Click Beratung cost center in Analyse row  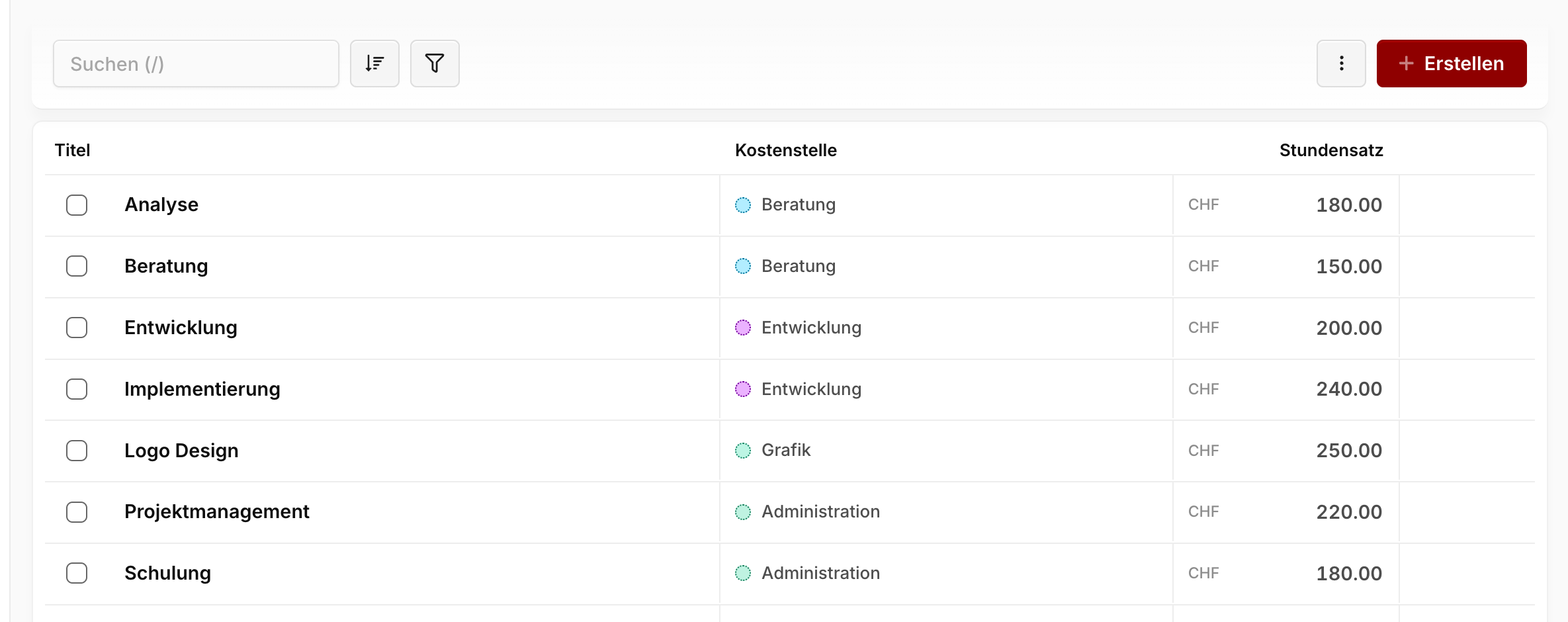click(x=799, y=204)
